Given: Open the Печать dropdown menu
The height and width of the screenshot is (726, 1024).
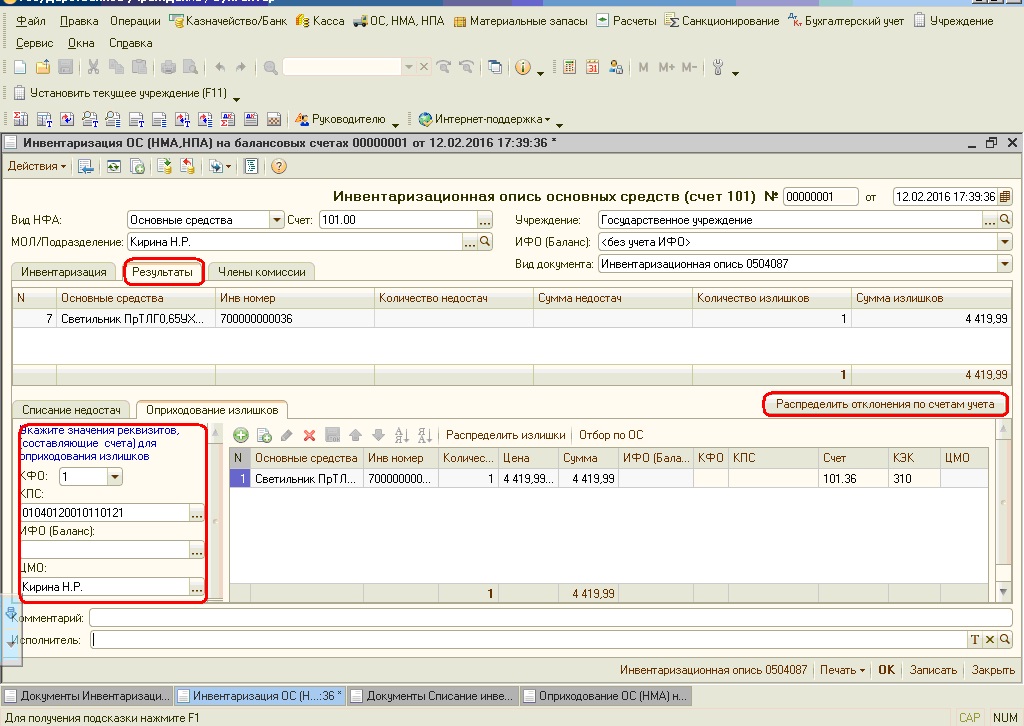Looking at the screenshot, I should click(x=842, y=670).
